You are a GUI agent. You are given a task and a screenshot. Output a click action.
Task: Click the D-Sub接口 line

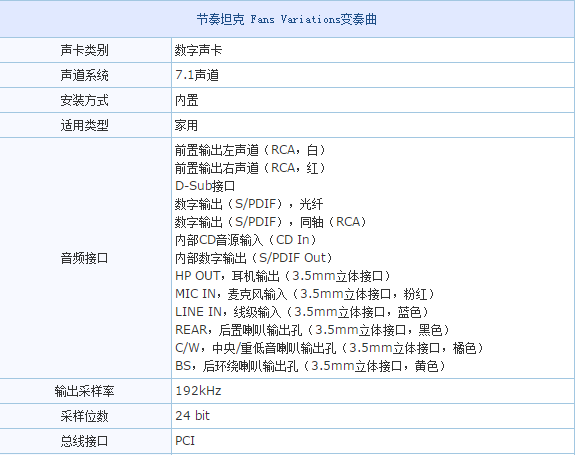coord(205,186)
